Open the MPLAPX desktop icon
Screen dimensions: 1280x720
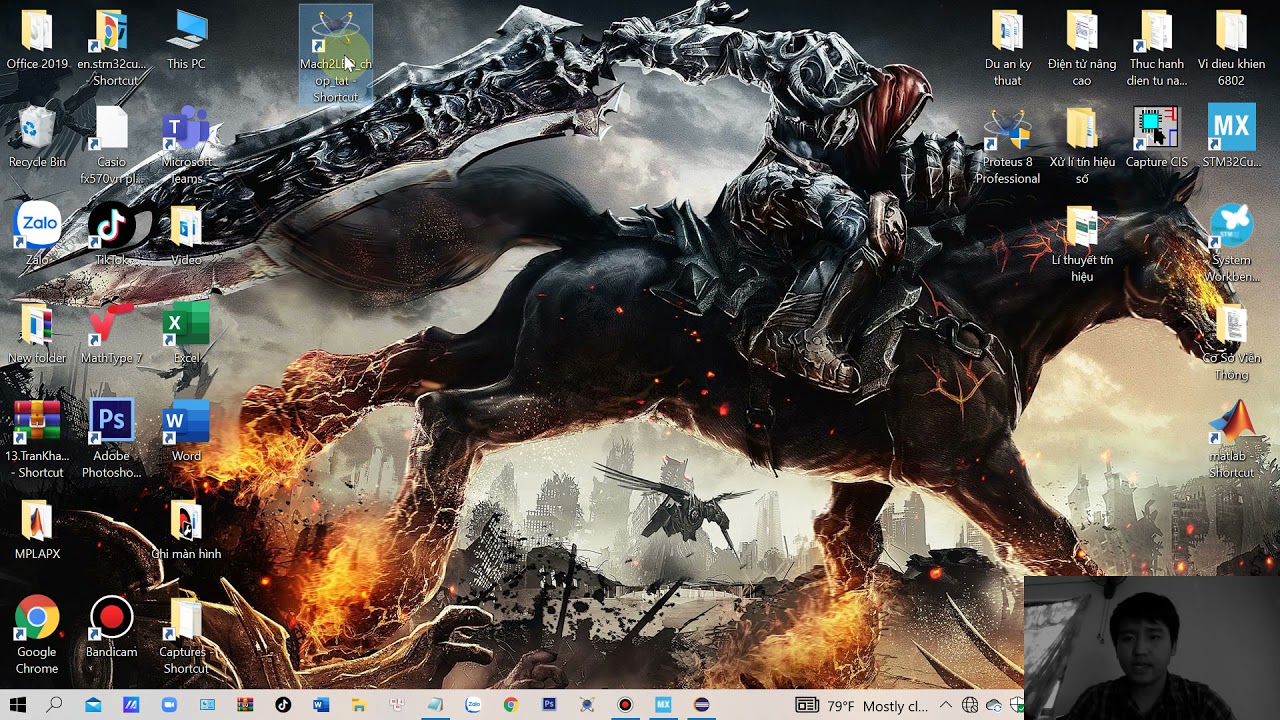coord(37,530)
